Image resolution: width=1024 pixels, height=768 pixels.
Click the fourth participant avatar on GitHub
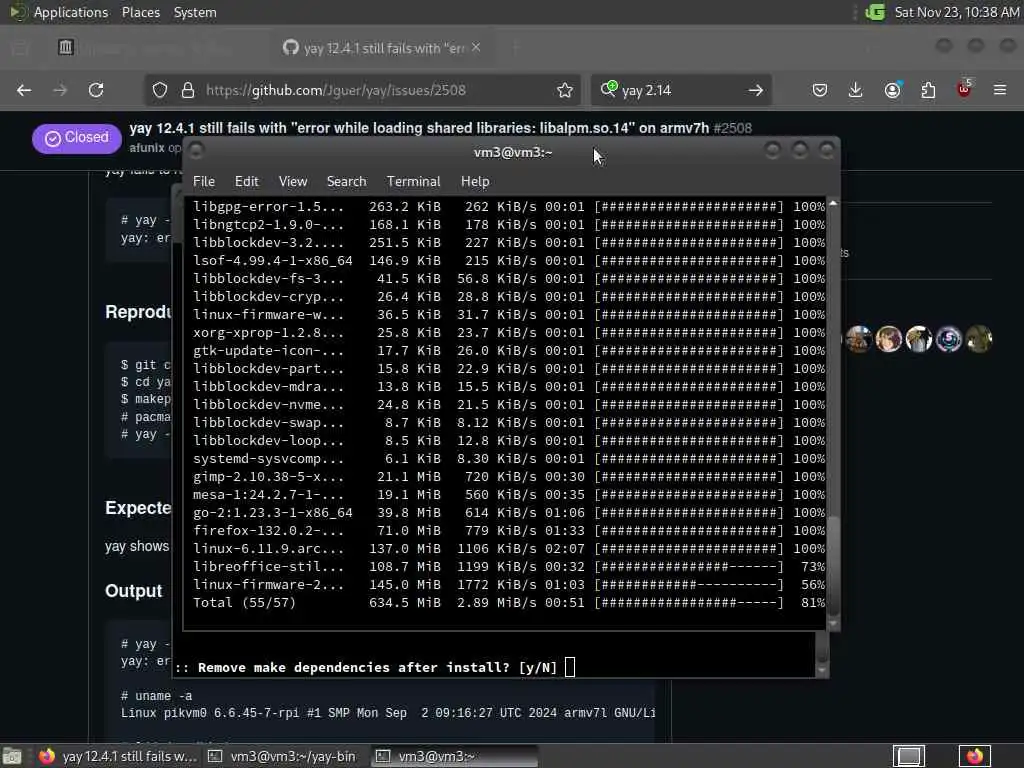click(x=949, y=339)
